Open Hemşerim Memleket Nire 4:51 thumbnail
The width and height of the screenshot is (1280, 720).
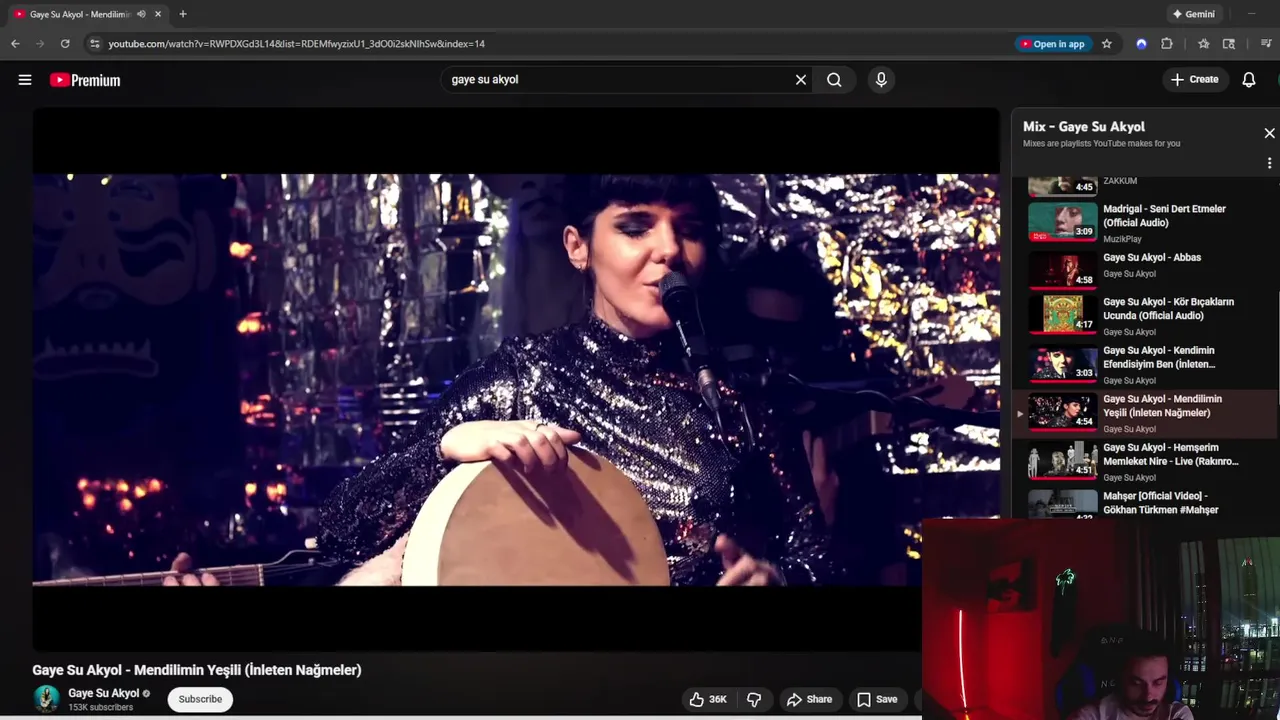1063,460
